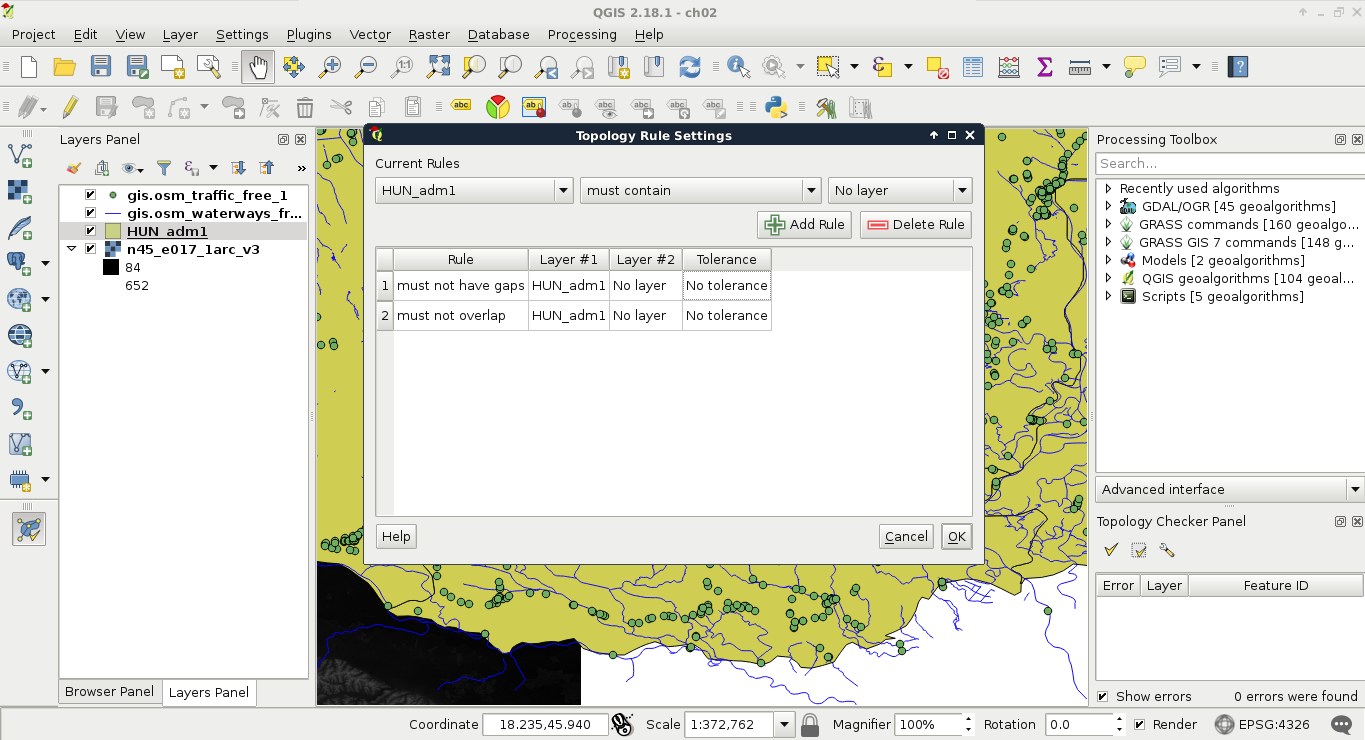The width and height of the screenshot is (1365, 740).
Task: Select the Pan Map hand tool
Action: point(258,67)
